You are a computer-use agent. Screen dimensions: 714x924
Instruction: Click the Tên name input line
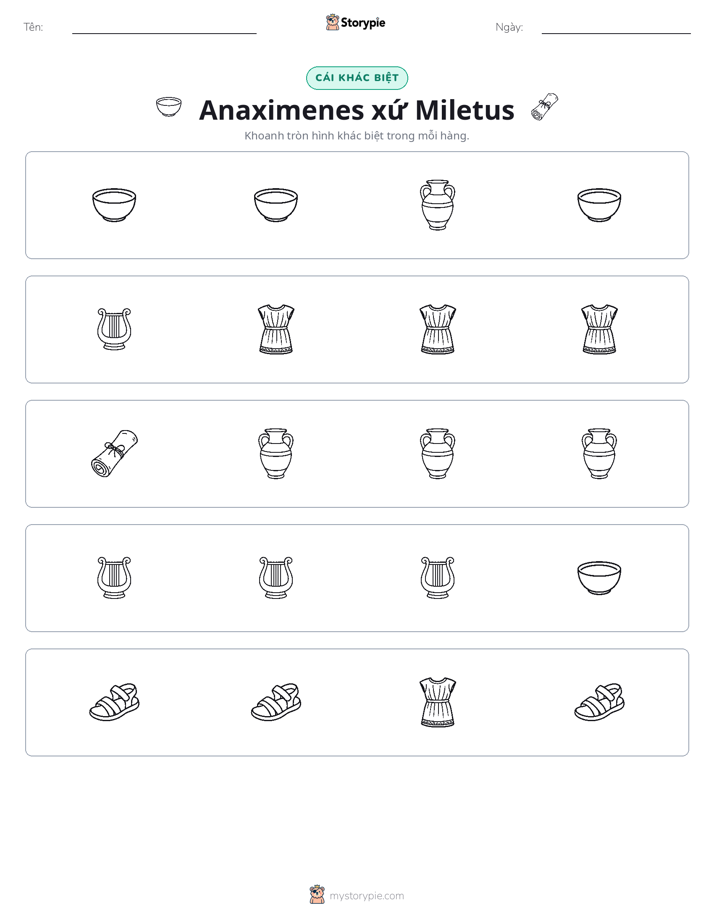(164, 27)
